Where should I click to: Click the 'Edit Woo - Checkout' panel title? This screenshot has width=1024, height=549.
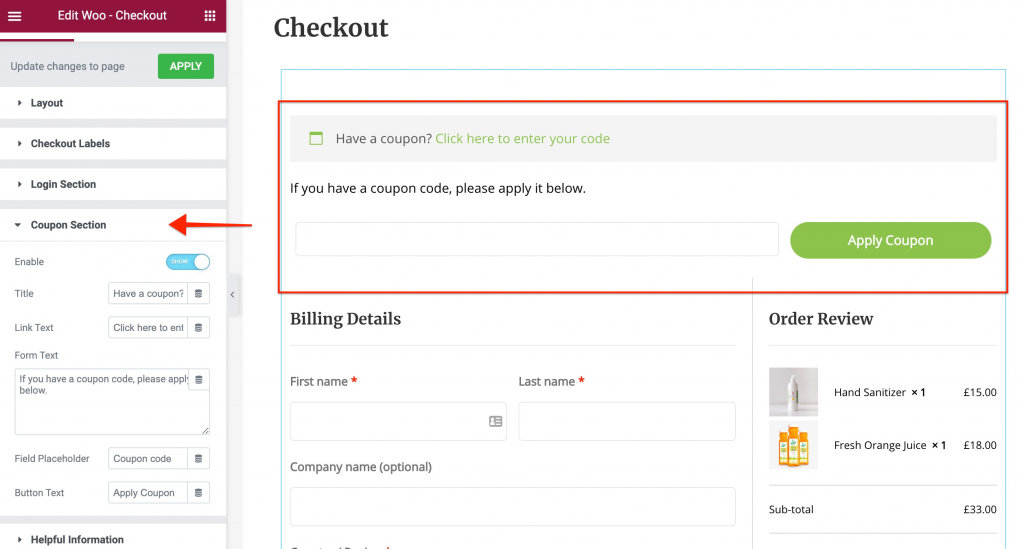click(x=112, y=16)
